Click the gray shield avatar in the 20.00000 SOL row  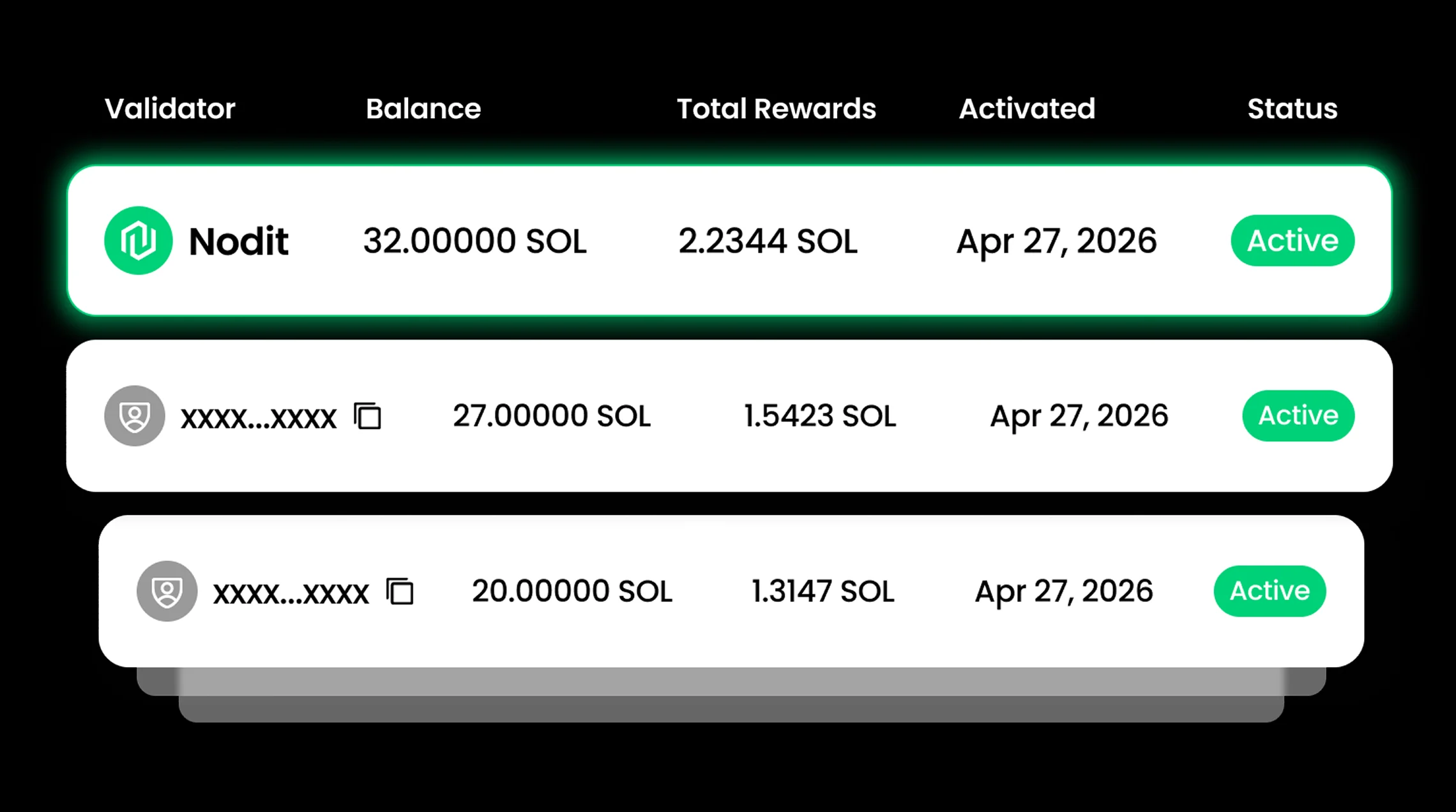(x=167, y=592)
